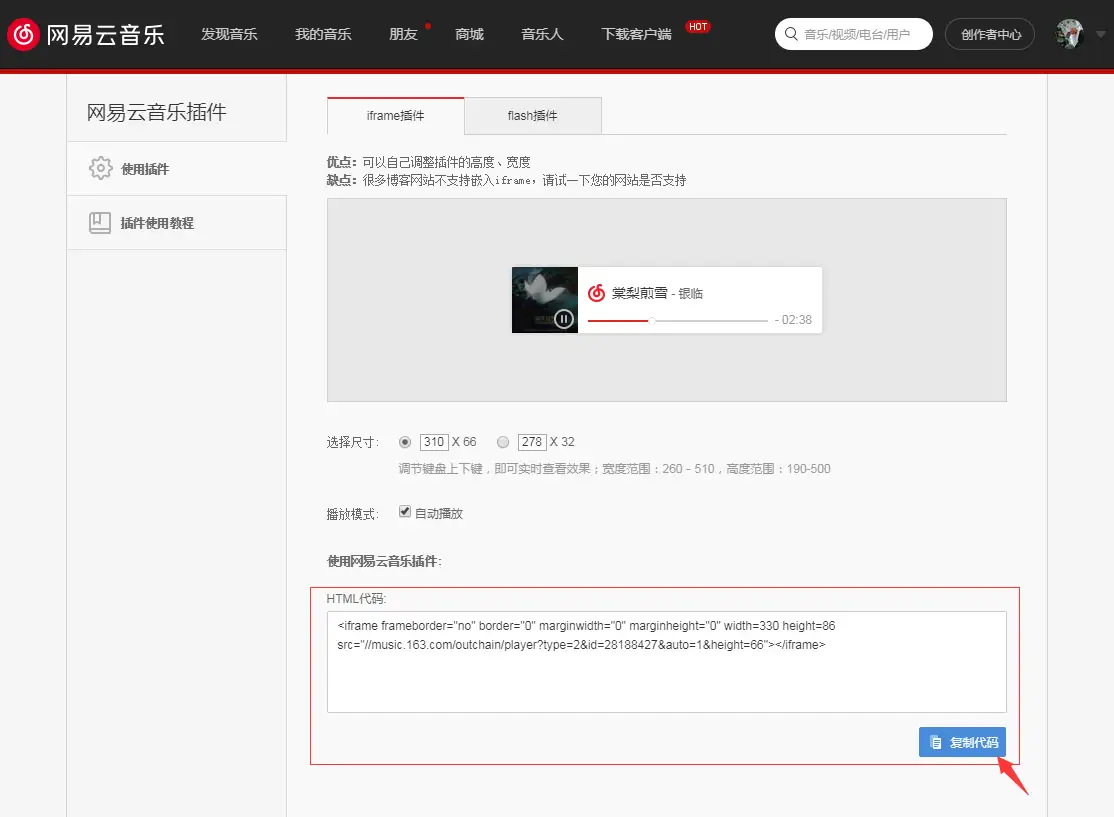Click the 缺点 description line
Image resolution: width=1114 pixels, height=817 pixels.
point(507,180)
